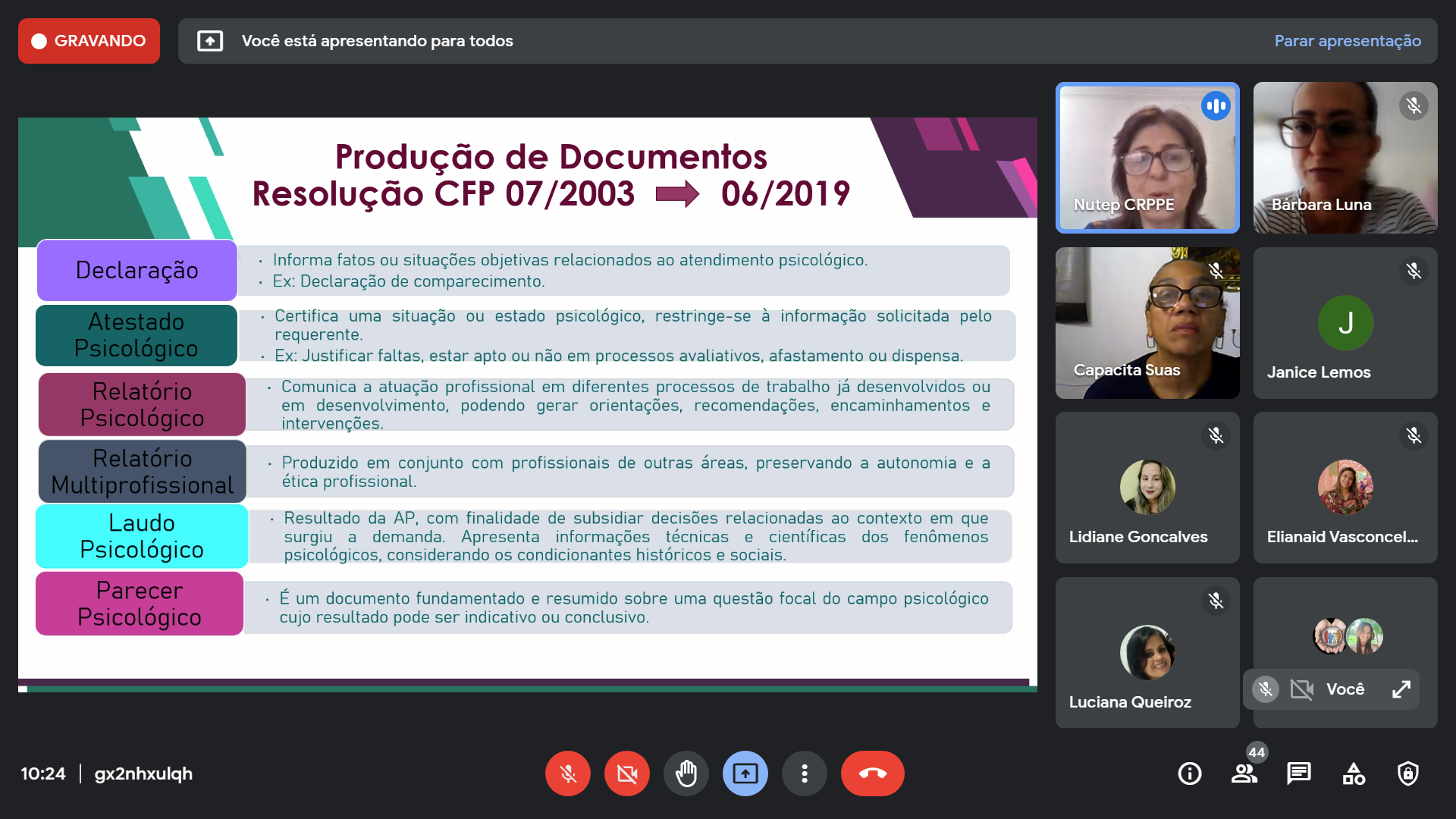1456x819 pixels.
Task: Click Janice Lemos participant tile
Action: (x=1345, y=323)
